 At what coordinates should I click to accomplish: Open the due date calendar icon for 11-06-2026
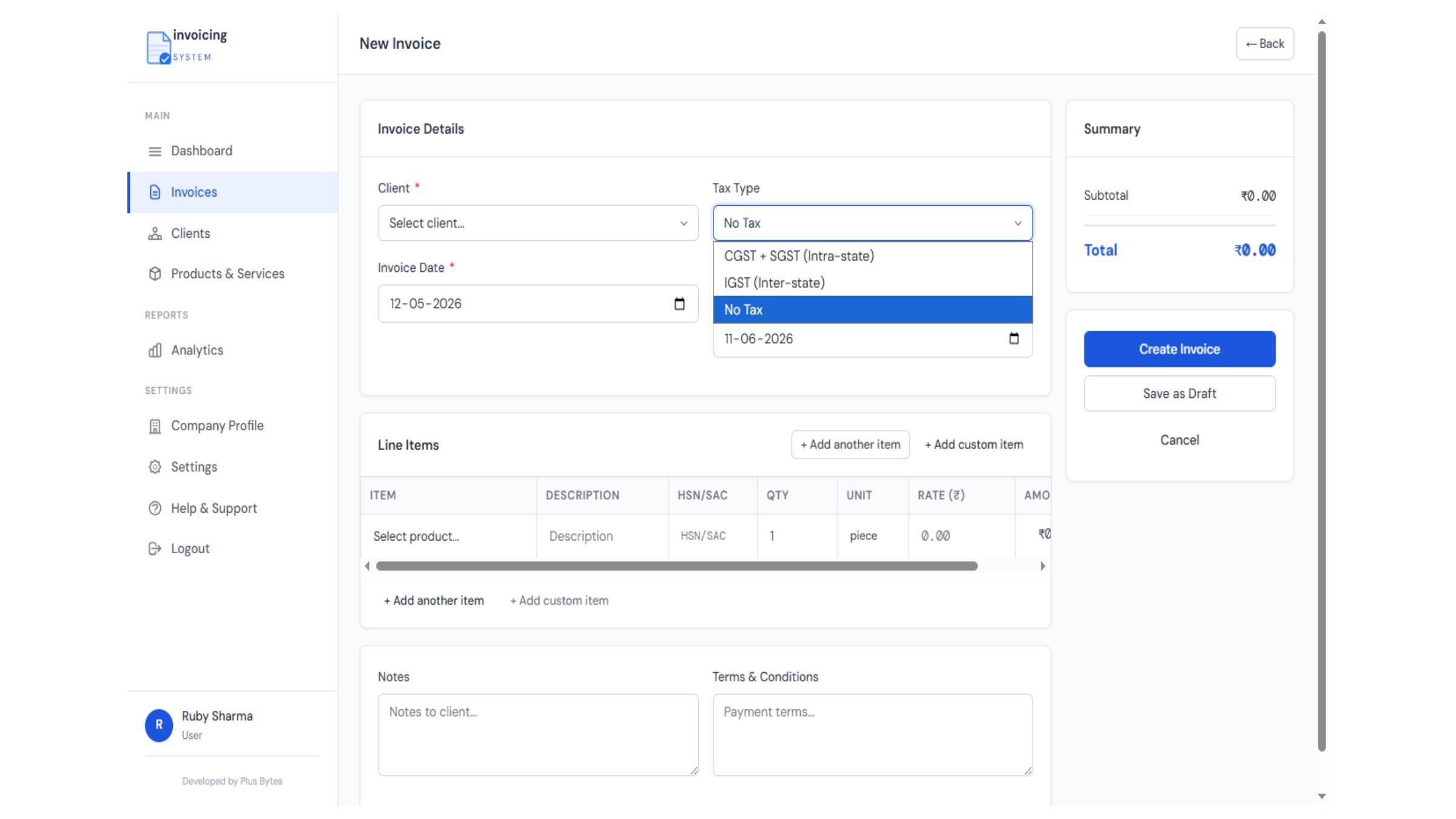pyautogui.click(x=1014, y=339)
